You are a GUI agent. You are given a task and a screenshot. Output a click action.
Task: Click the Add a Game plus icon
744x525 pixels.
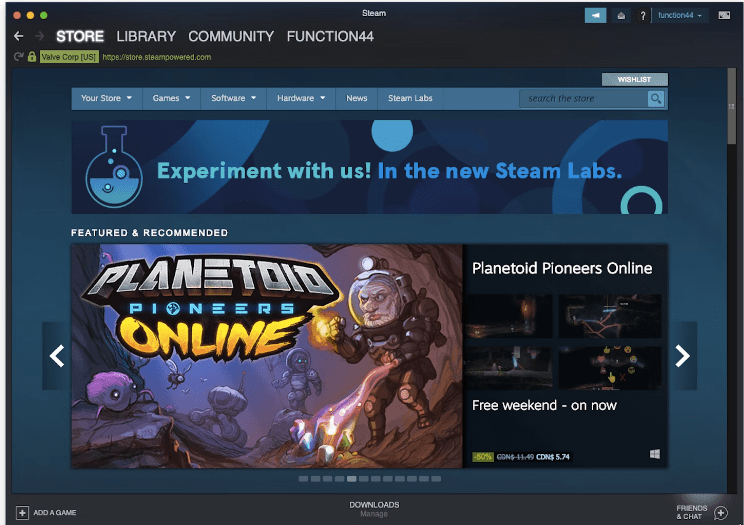point(22,513)
